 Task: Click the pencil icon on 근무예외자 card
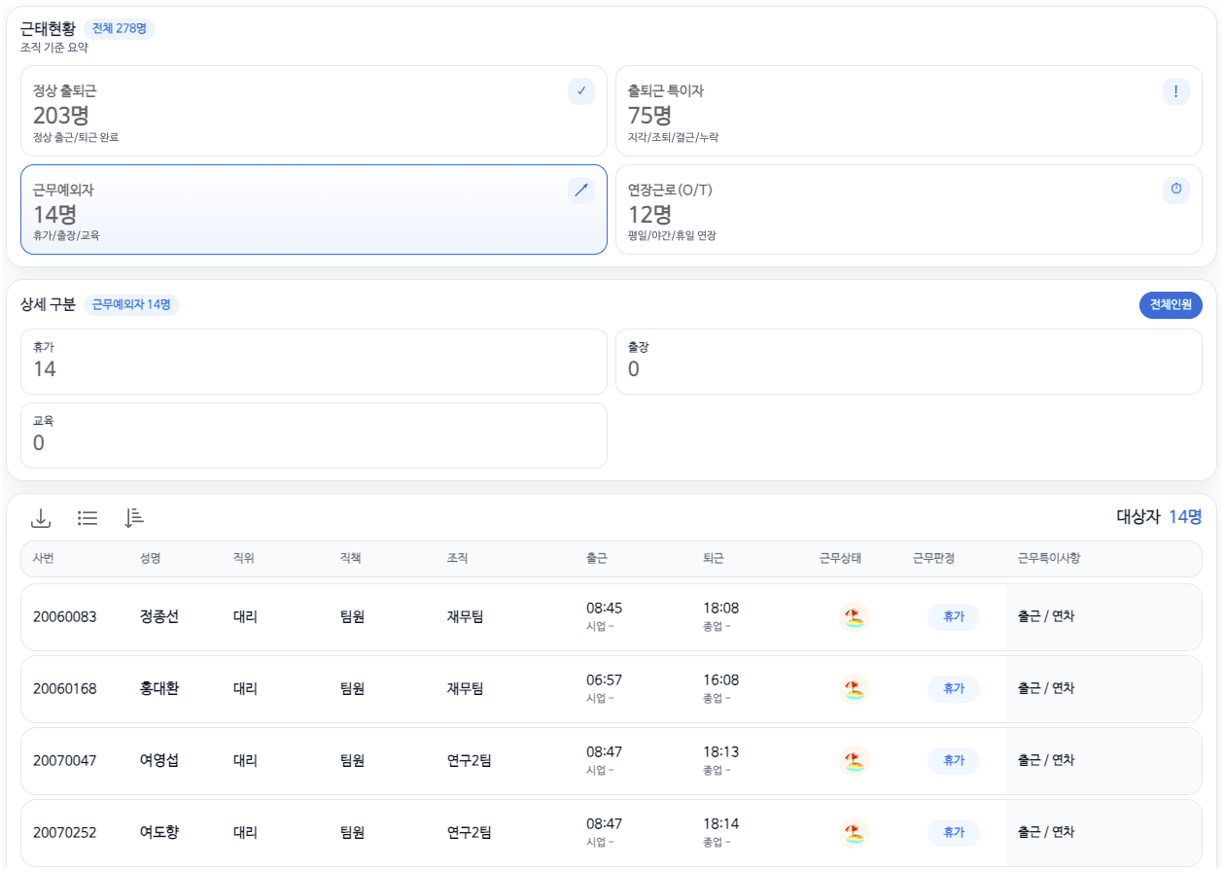point(581,190)
